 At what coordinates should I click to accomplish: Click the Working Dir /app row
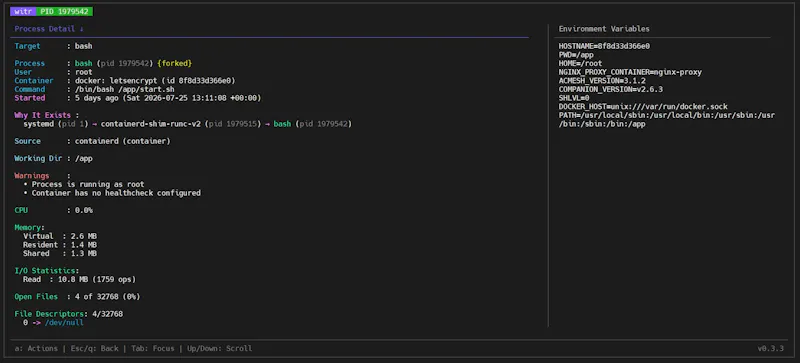coord(54,158)
